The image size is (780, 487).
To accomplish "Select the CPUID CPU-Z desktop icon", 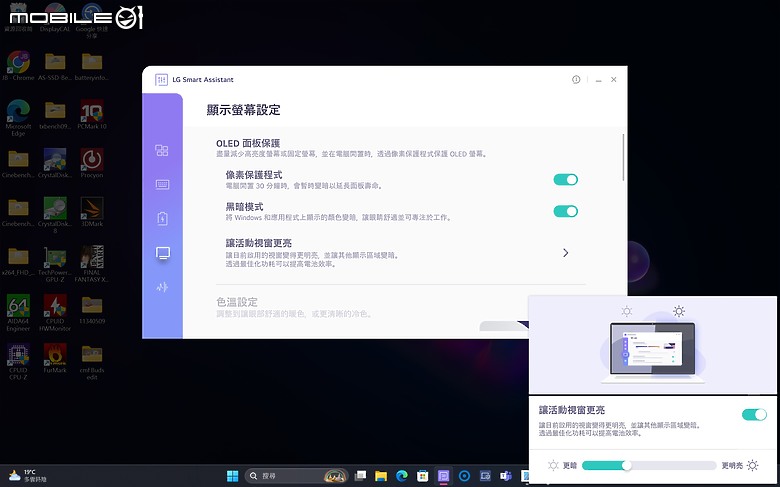I will point(18,362).
